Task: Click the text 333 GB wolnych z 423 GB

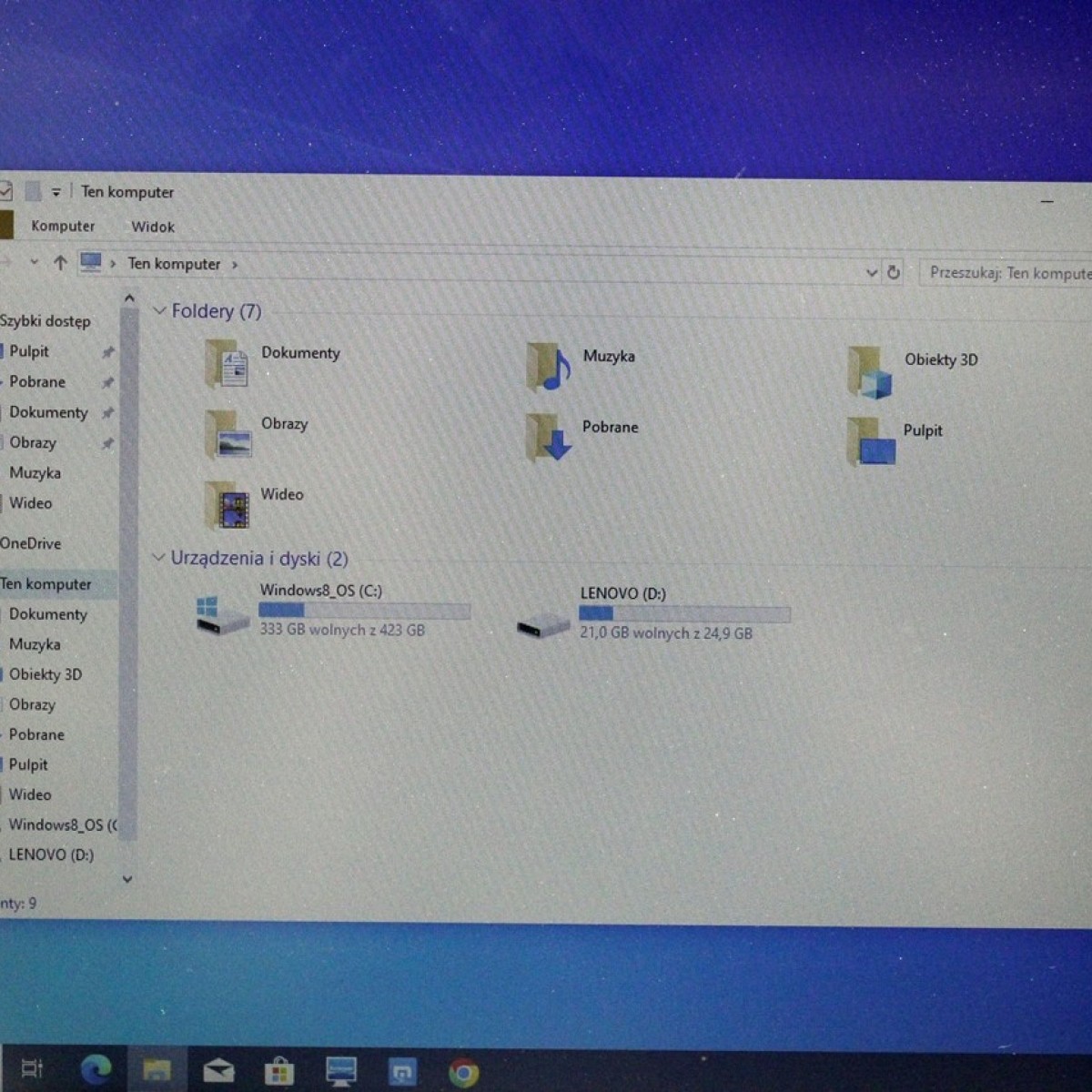Action: (x=342, y=630)
